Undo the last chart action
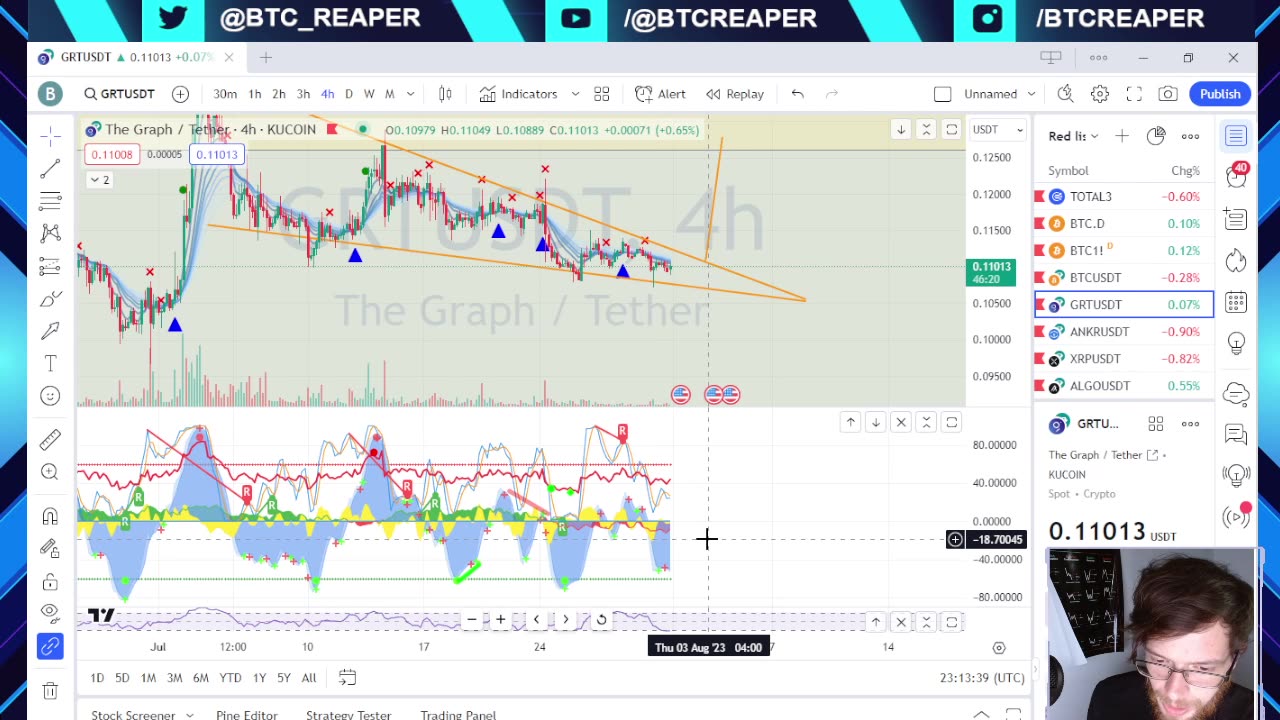1280x720 pixels. [797, 94]
